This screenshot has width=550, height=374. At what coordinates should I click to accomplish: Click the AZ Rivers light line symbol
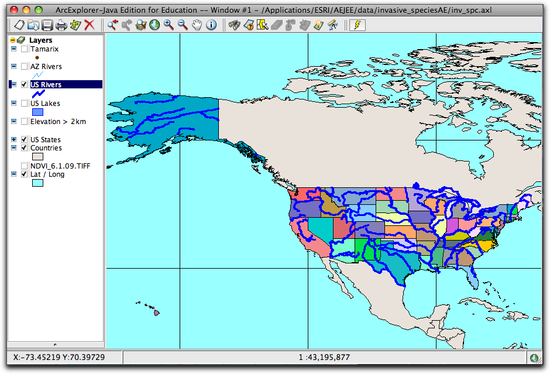tap(38, 75)
